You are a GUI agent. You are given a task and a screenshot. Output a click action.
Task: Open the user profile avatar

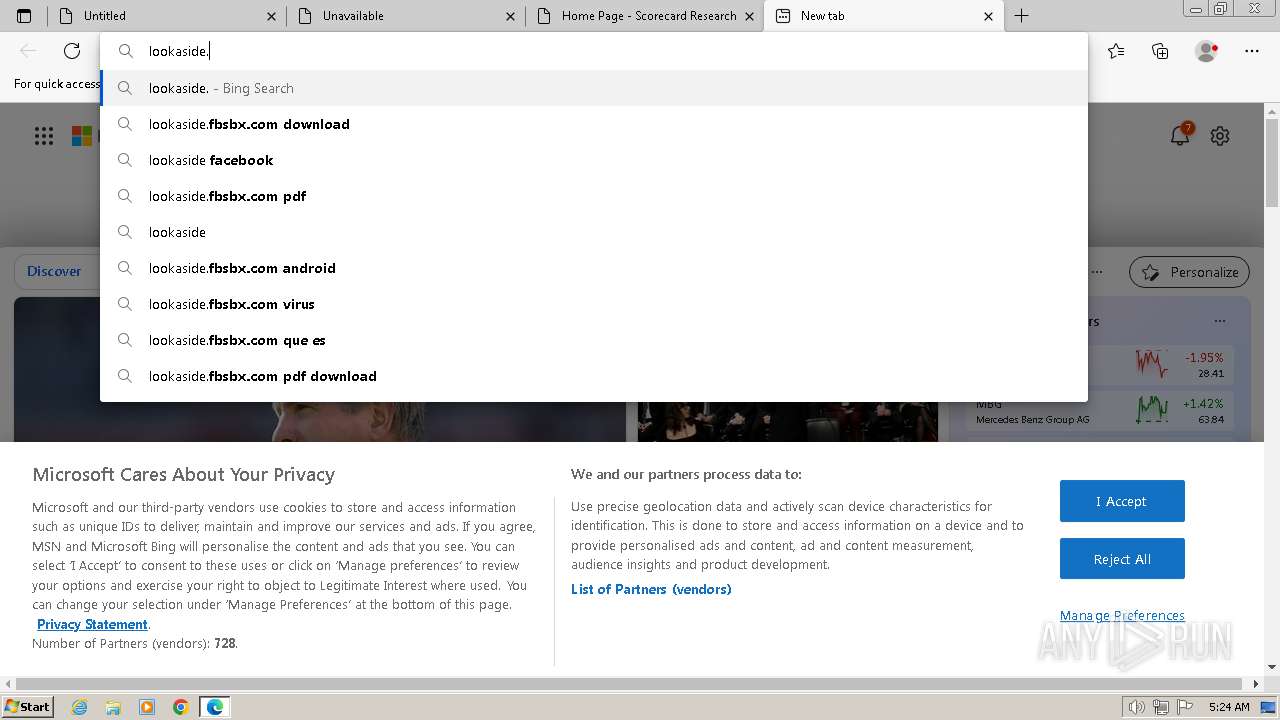click(x=1206, y=51)
